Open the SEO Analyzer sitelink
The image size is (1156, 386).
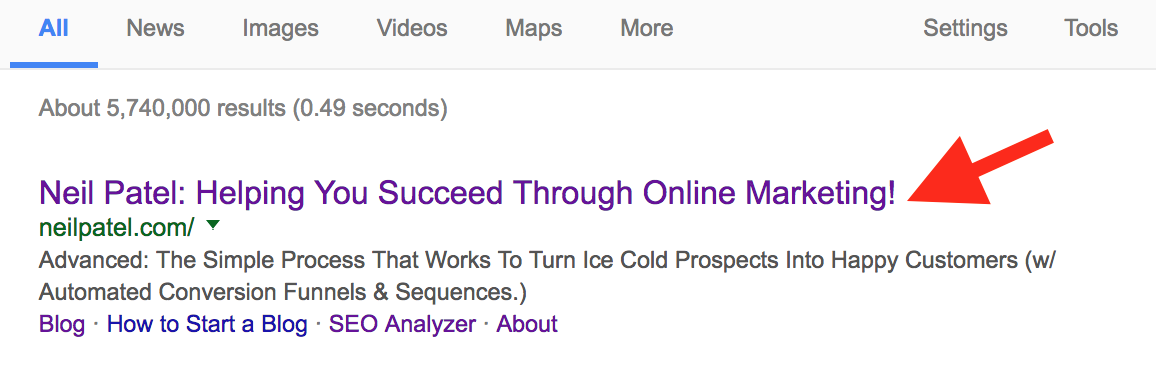tap(403, 323)
